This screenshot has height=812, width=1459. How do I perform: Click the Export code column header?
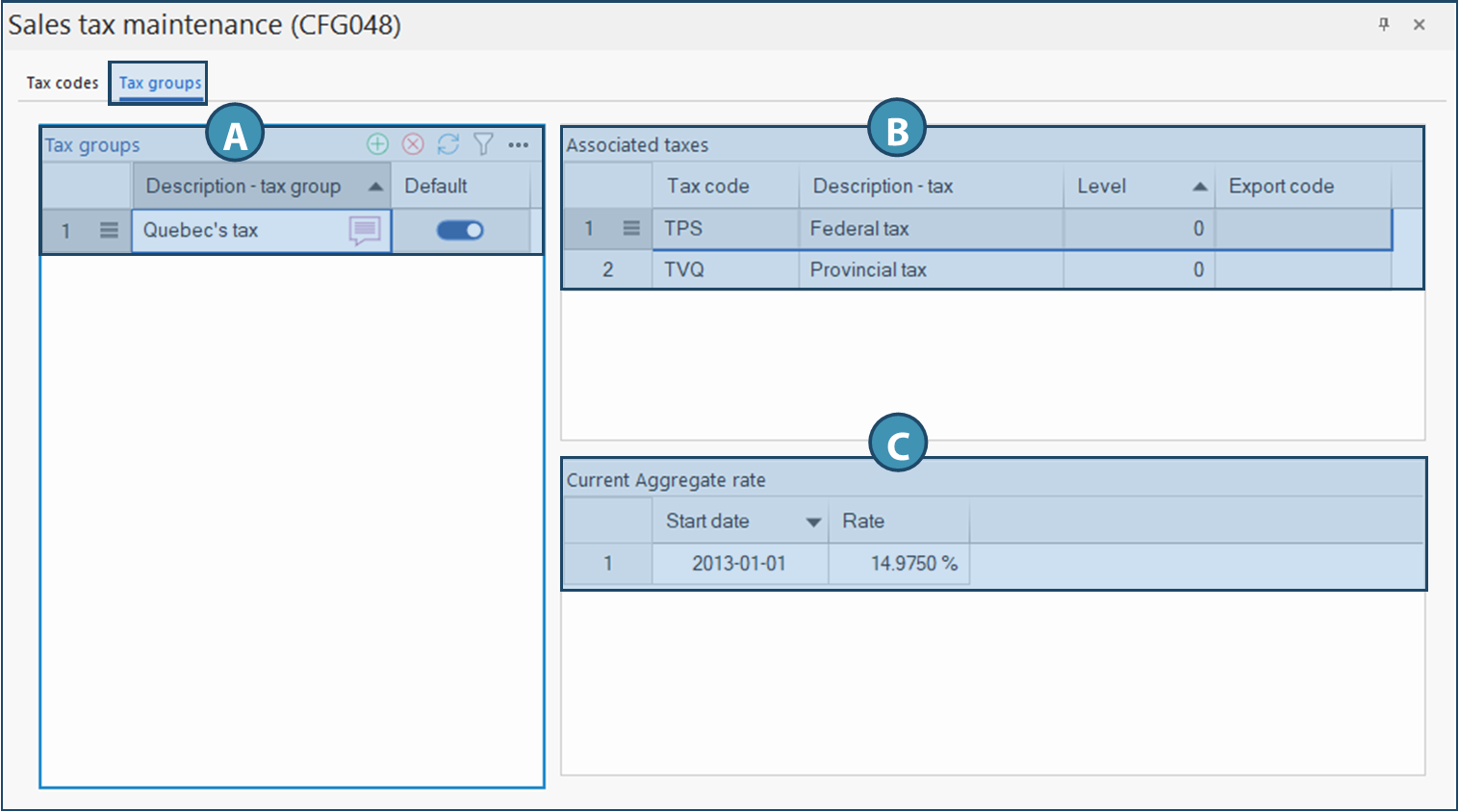point(1281,187)
